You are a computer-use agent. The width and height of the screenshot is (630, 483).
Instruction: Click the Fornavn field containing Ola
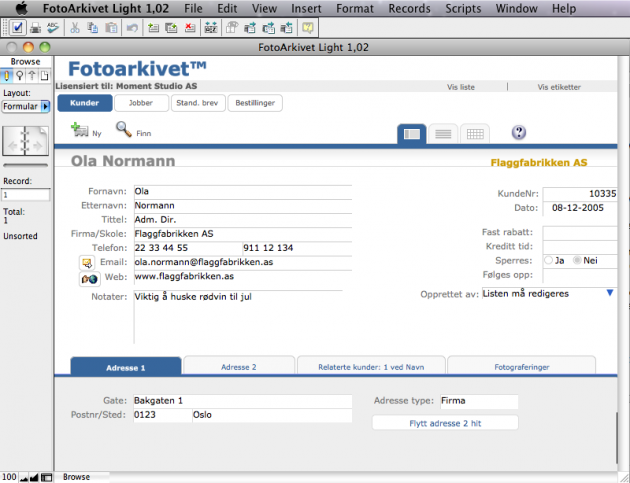(243, 192)
